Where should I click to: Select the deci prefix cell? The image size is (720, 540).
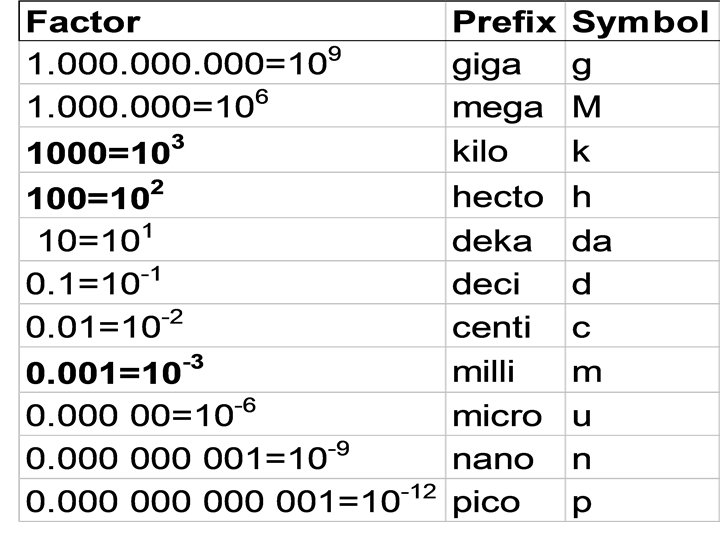tap(485, 285)
